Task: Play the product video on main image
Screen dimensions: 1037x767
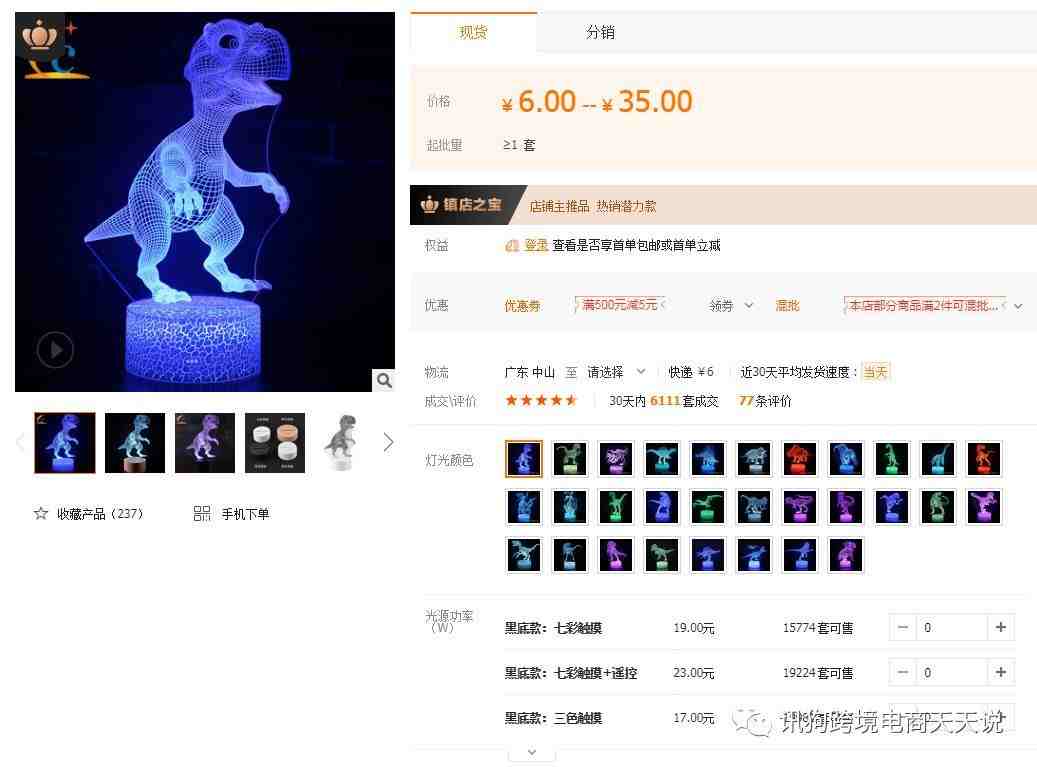Action: (x=55, y=349)
